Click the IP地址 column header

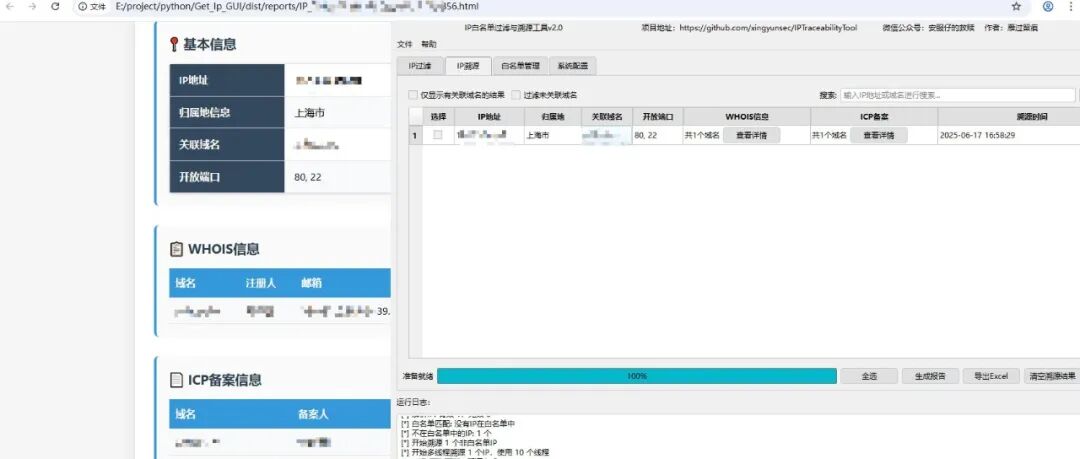tap(490, 117)
